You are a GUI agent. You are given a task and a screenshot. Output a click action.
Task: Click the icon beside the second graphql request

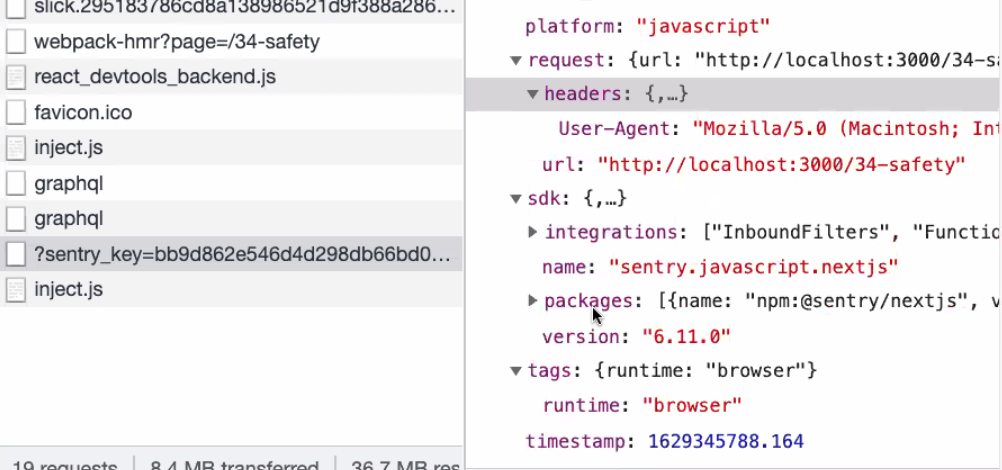point(15,219)
